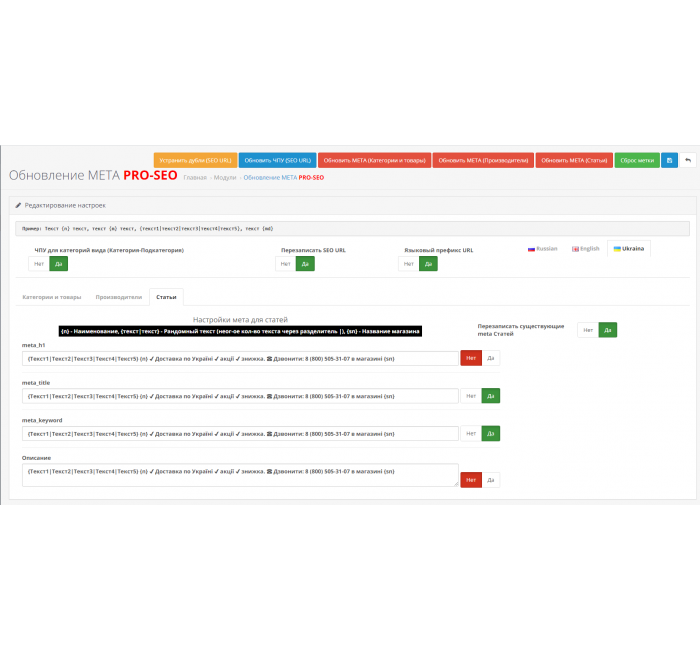
Task: Click the black placeholder legend bar
Action: (x=240, y=331)
